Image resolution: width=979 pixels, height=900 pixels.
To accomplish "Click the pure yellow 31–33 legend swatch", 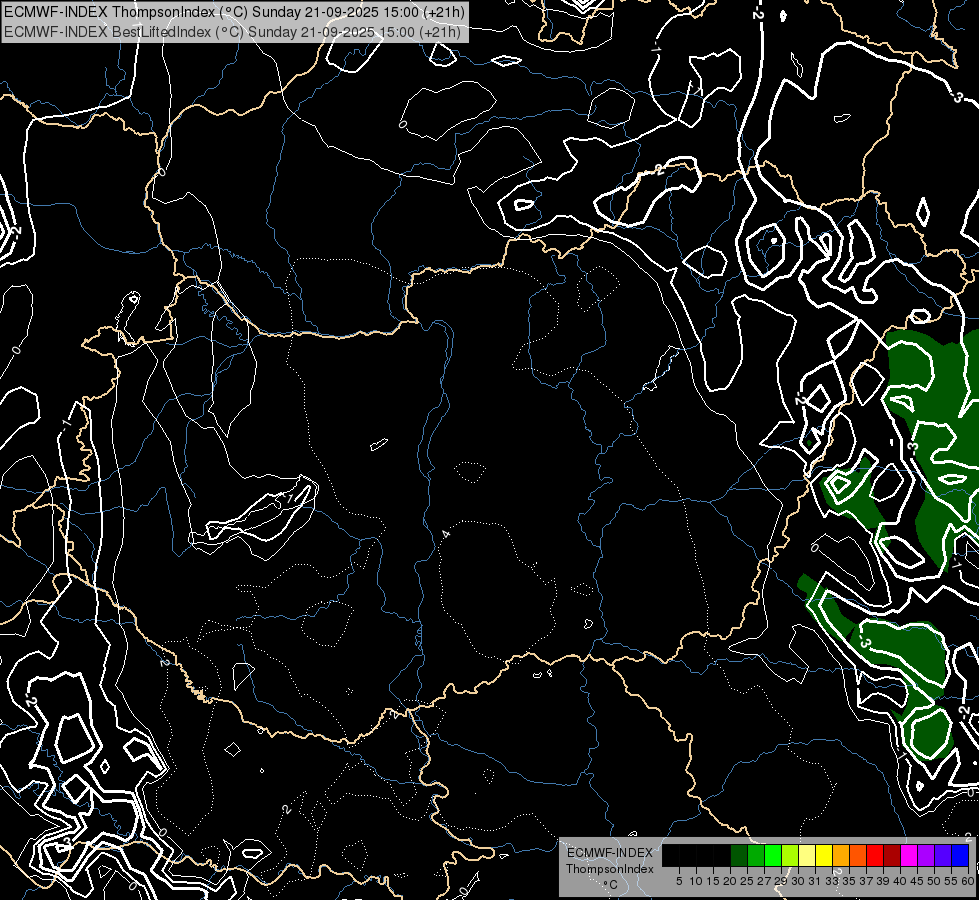I will [x=824, y=855].
